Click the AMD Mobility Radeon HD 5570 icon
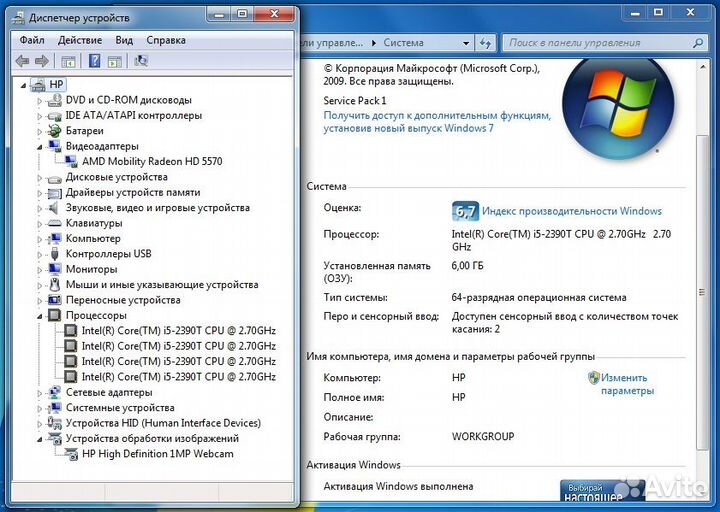The height and width of the screenshot is (512, 720). [71, 161]
